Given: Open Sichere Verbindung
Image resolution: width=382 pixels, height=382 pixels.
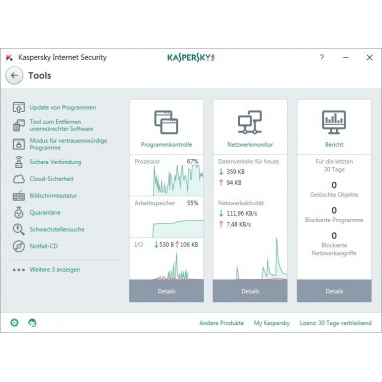Looking at the screenshot, I should [x=55, y=162].
